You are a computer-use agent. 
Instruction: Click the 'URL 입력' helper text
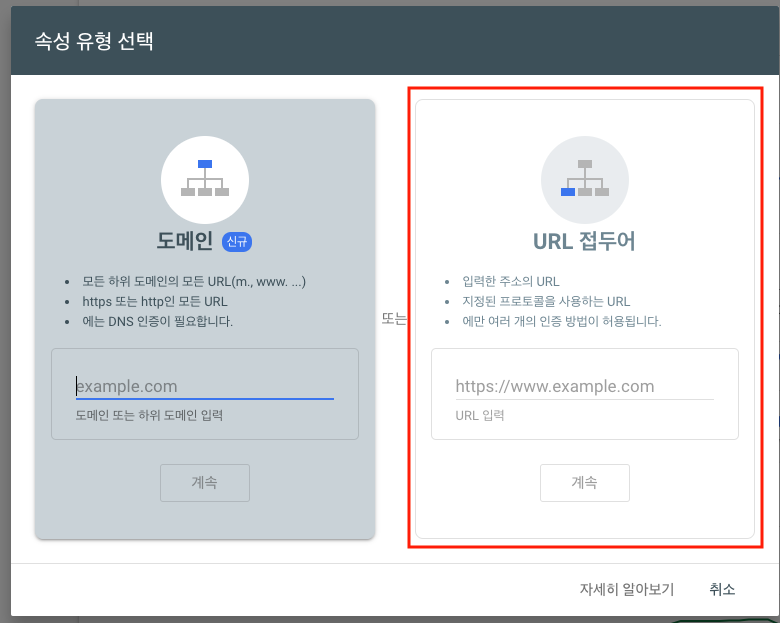coord(480,415)
